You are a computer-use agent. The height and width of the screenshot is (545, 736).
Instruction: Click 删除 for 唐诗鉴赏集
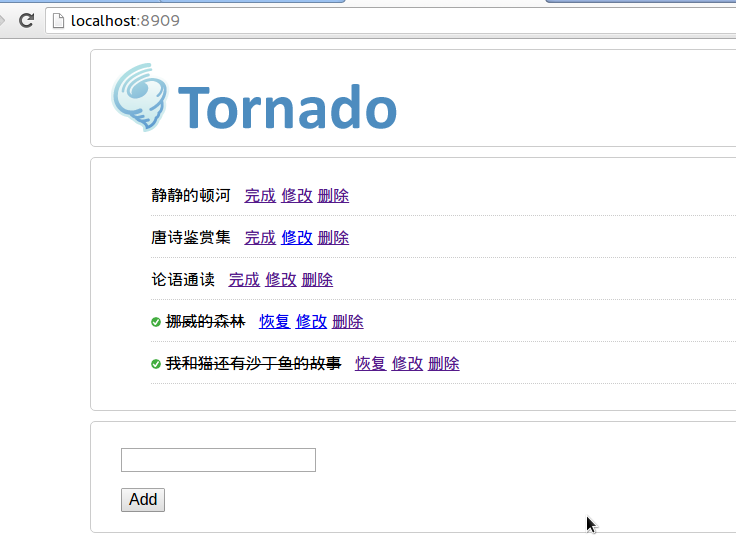[x=333, y=238]
